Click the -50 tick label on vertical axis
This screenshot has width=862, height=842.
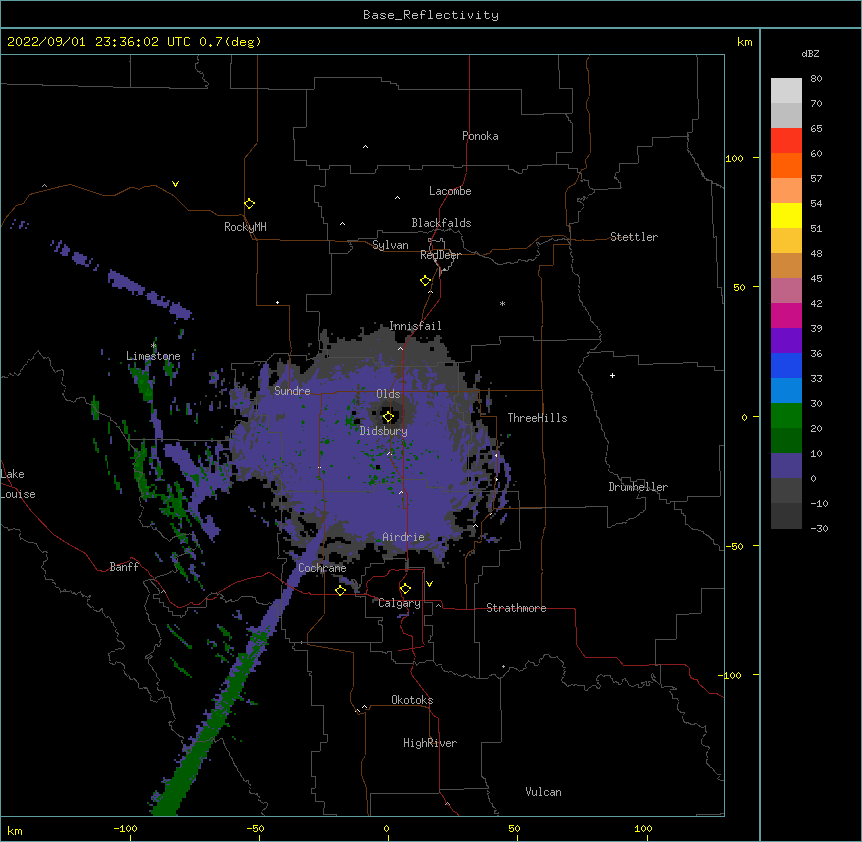(x=734, y=546)
